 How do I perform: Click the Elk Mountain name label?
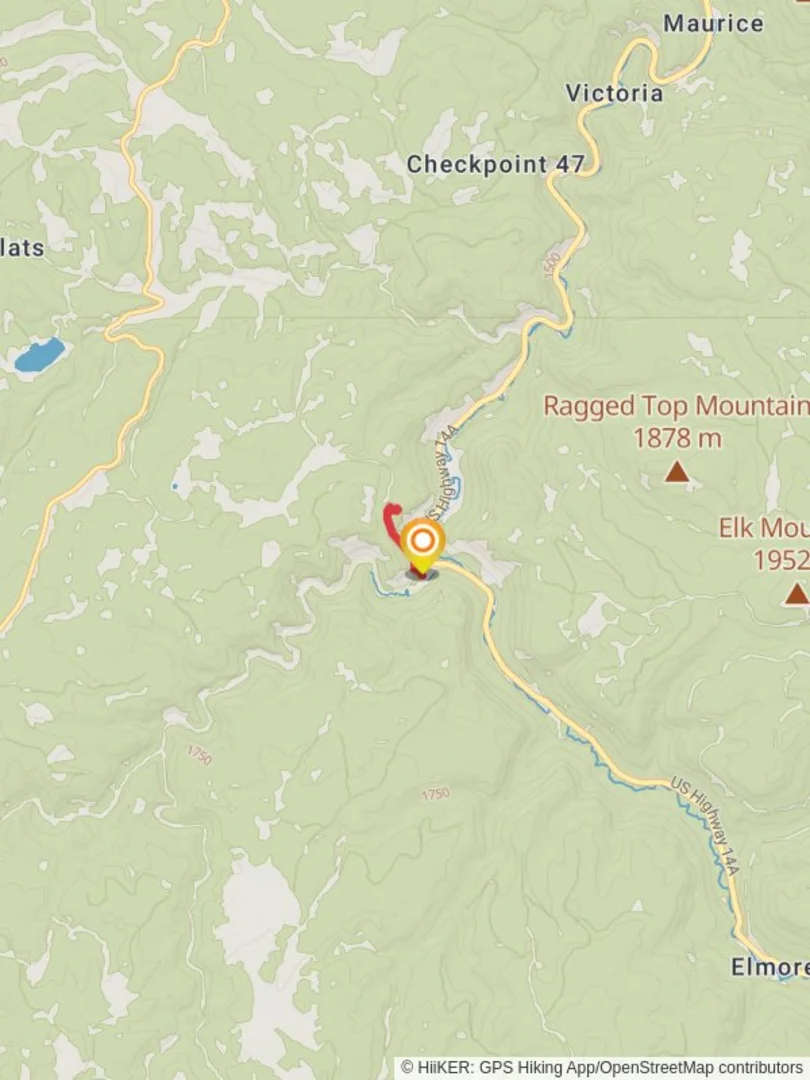[765, 528]
